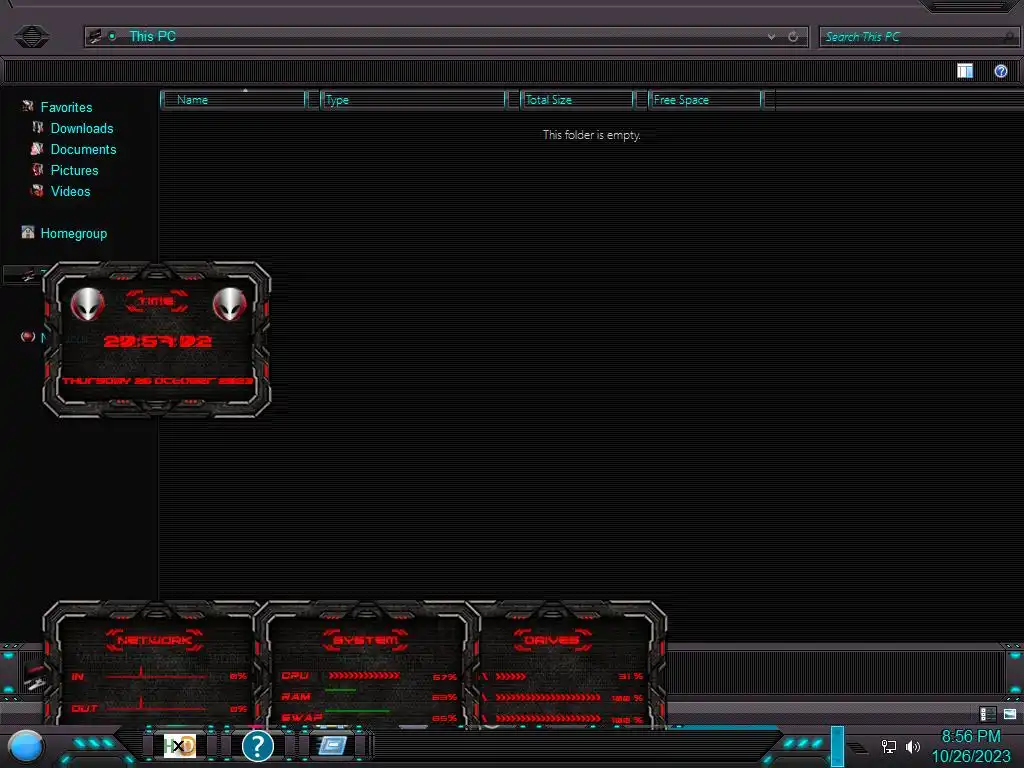Sort by the Total Size column header
Screen dimensions: 1024x768
[x=577, y=100]
